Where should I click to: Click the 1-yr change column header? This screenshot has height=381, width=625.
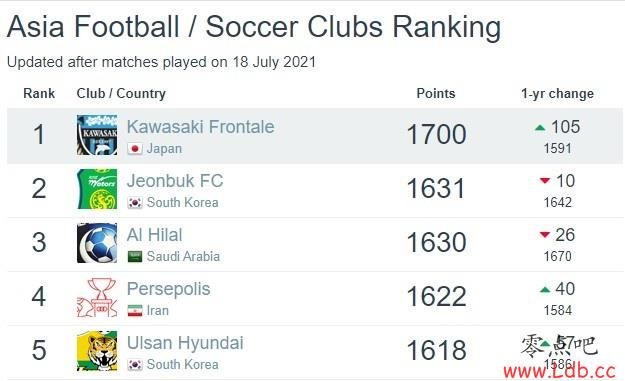pos(557,94)
